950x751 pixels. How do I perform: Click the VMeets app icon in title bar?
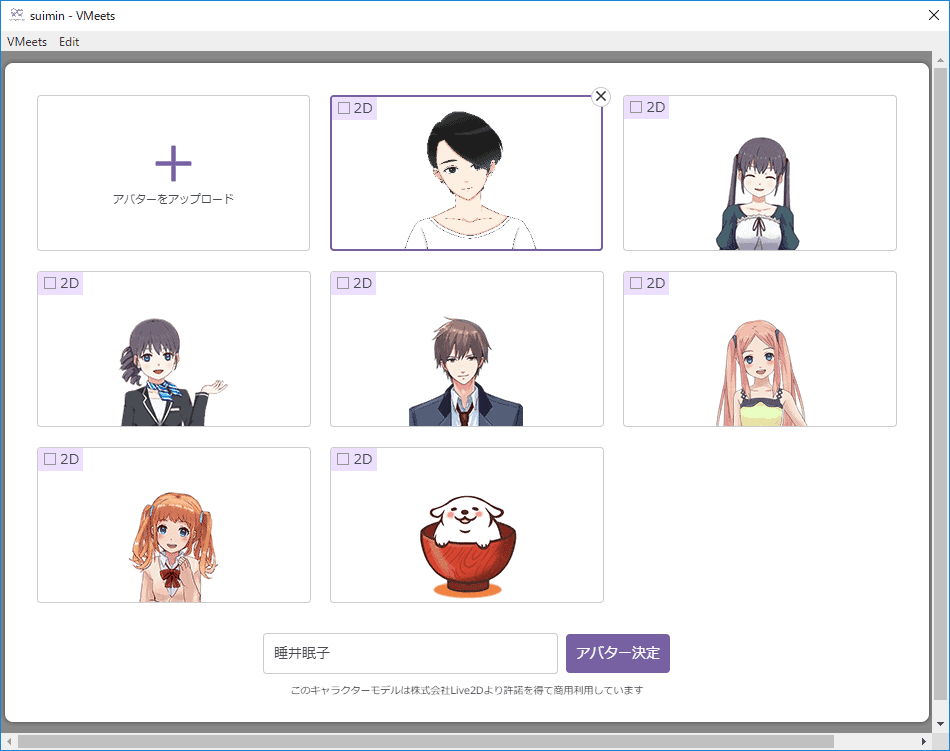pos(16,15)
